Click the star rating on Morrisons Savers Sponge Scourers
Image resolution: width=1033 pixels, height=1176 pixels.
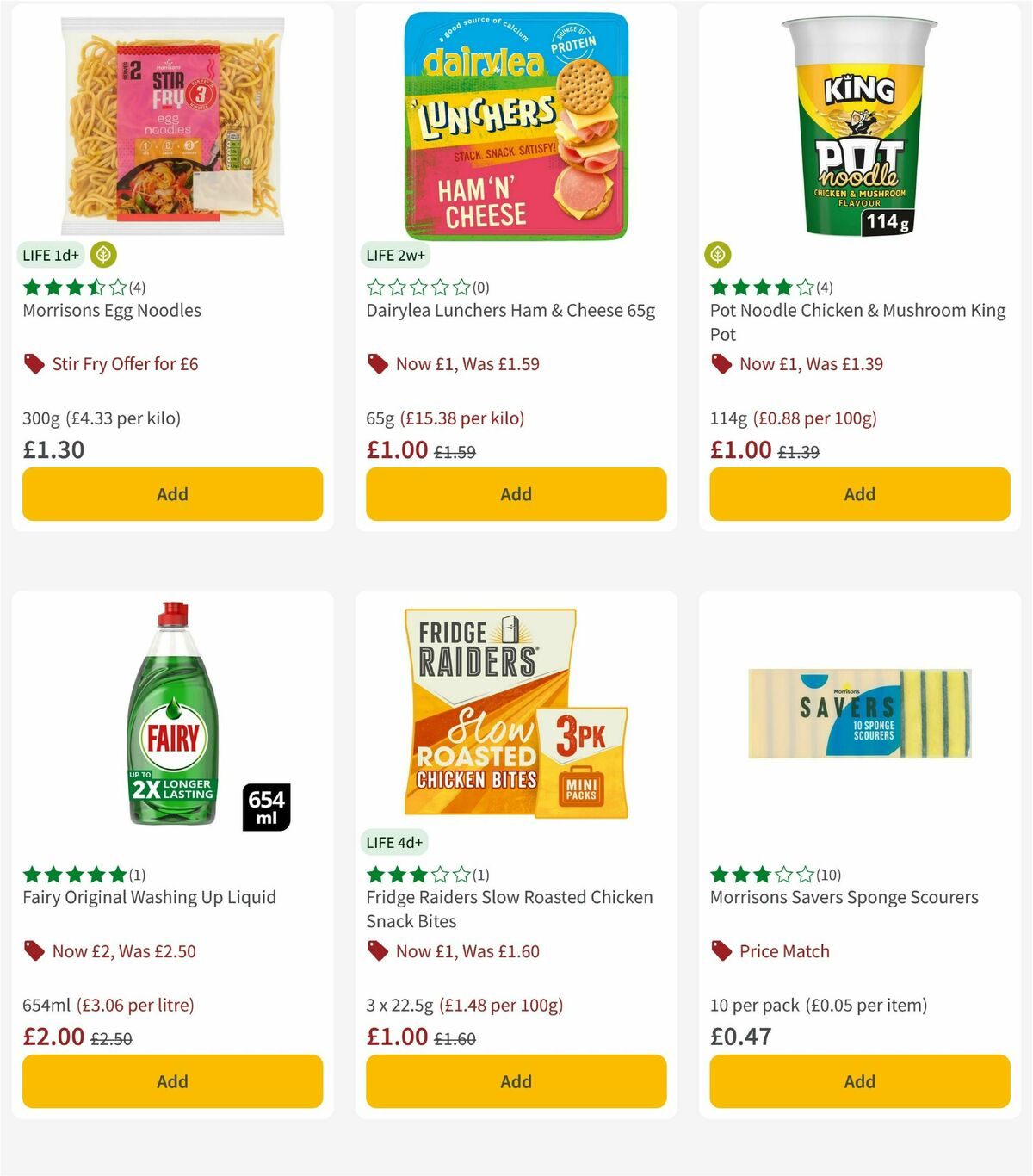pos(760,874)
